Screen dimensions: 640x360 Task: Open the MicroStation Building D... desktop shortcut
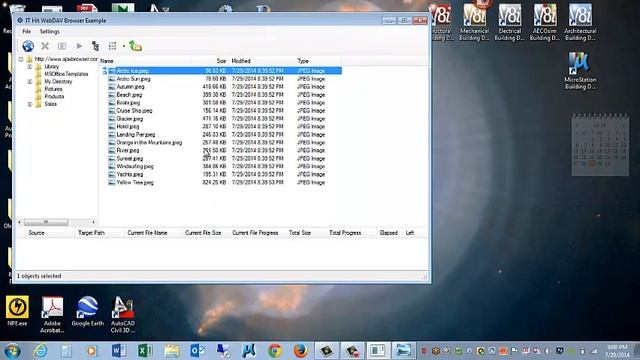(x=580, y=71)
